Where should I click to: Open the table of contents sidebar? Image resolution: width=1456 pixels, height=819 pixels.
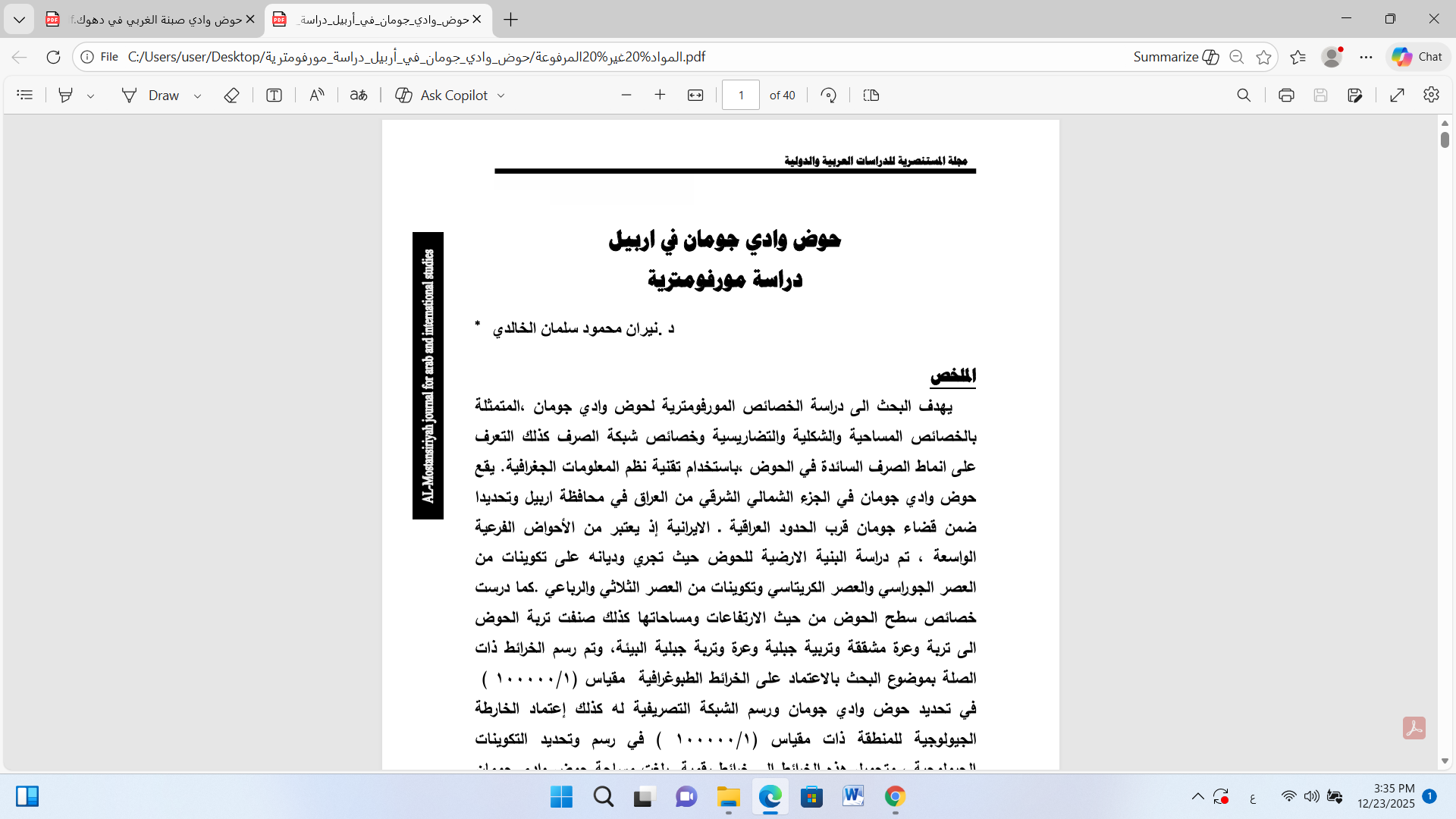(x=25, y=95)
